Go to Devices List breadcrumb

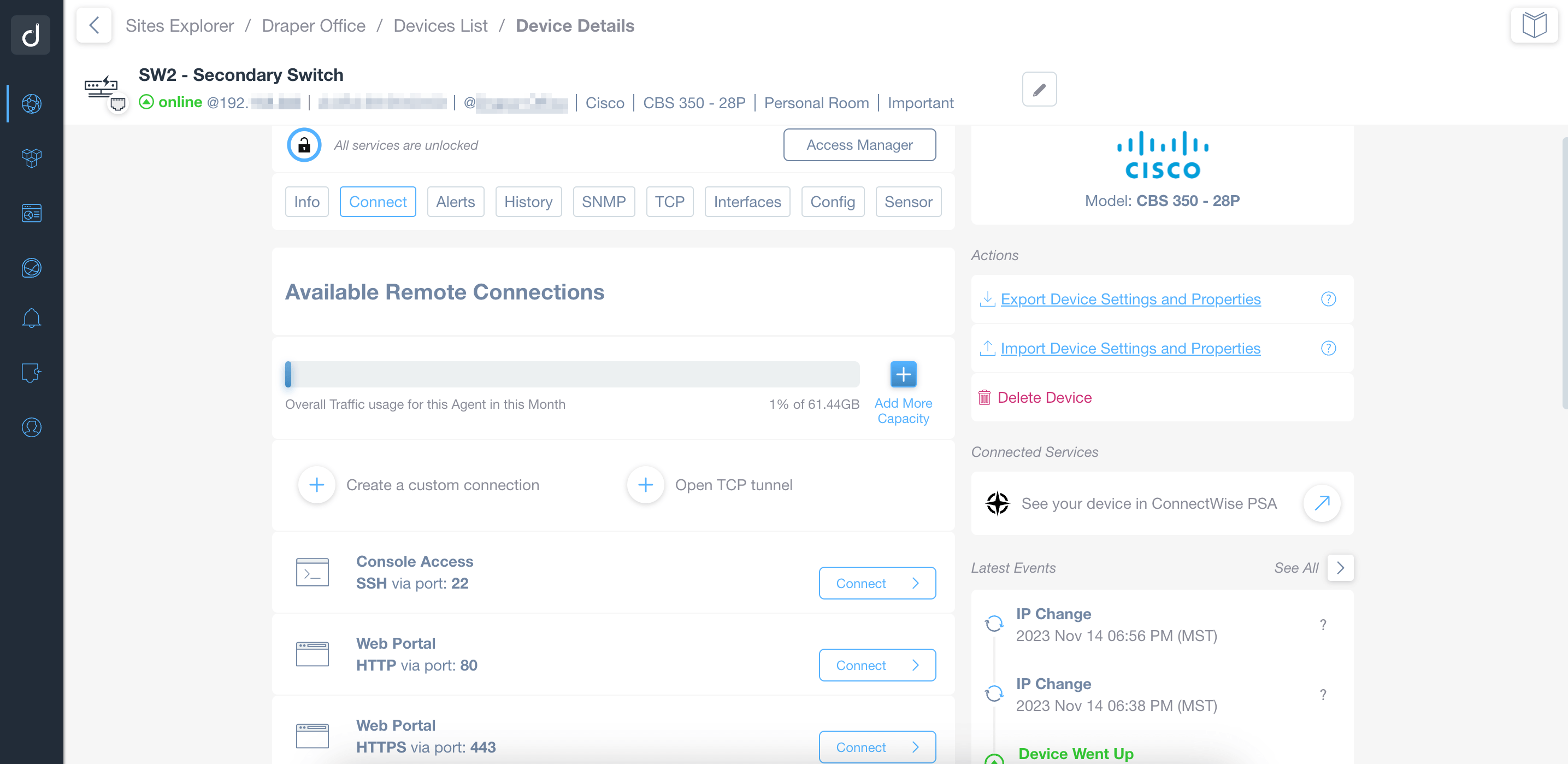click(440, 26)
